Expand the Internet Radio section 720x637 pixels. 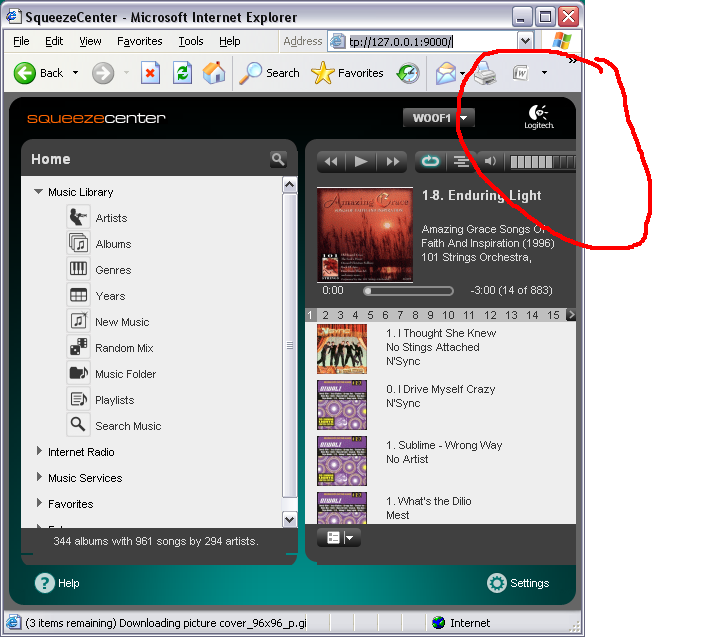pos(39,452)
